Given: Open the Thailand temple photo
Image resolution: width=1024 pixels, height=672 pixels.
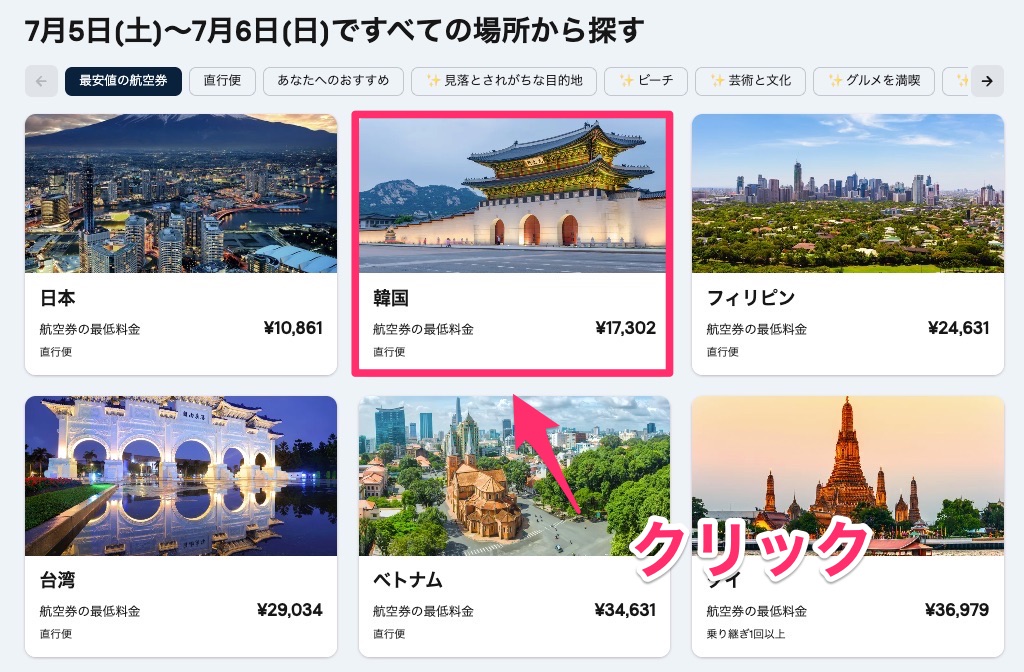Looking at the screenshot, I should coord(848,475).
